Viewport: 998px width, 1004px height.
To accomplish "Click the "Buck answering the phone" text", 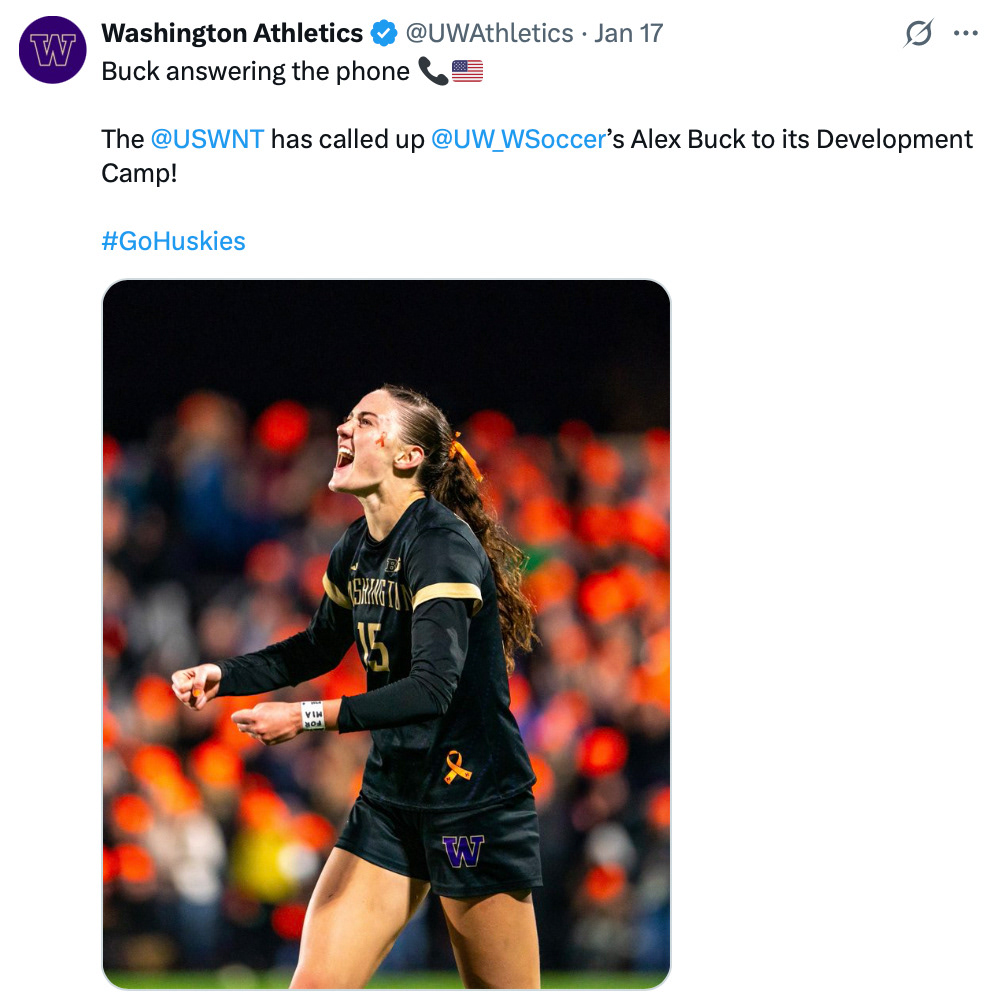I will (x=255, y=72).
